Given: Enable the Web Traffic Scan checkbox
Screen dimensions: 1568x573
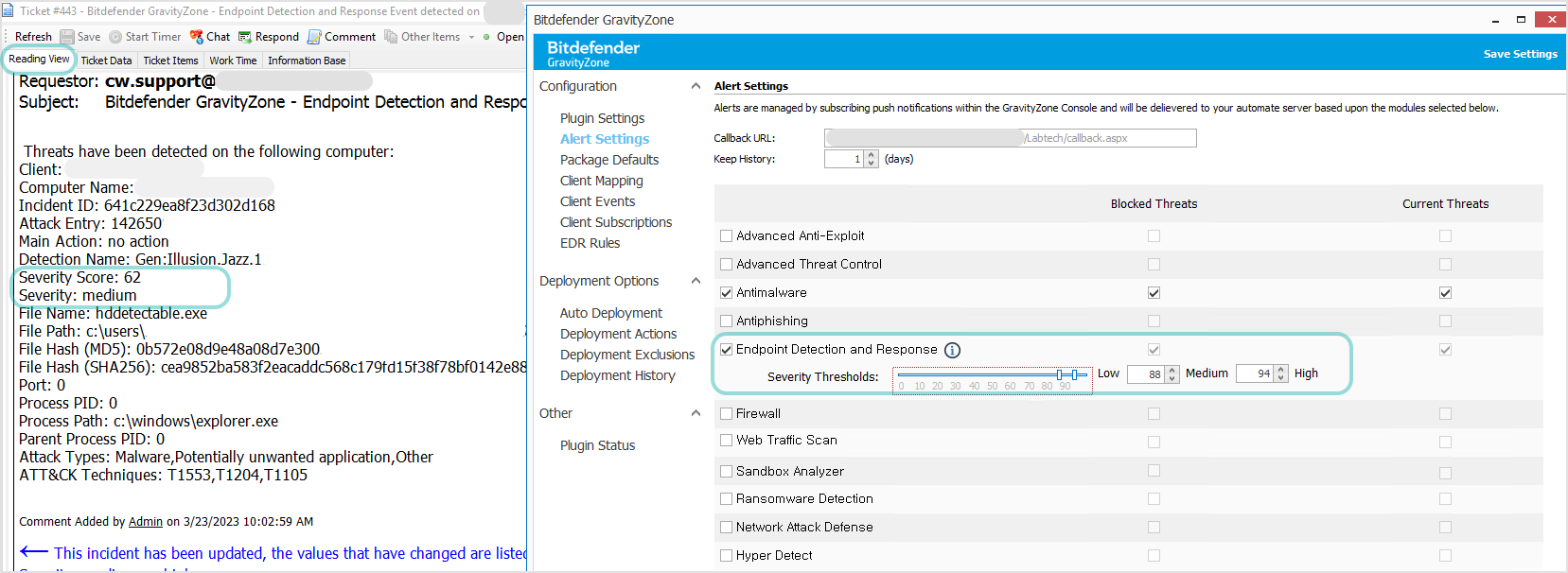Looking at the screenshot, I should pyautogui.click(x=726, y=441).
